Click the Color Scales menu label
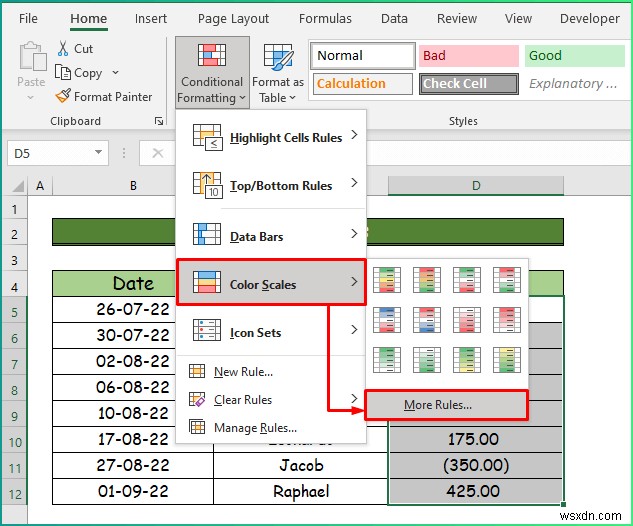The image size is (633, 526). pyautogui.click(x=263, y=285)
